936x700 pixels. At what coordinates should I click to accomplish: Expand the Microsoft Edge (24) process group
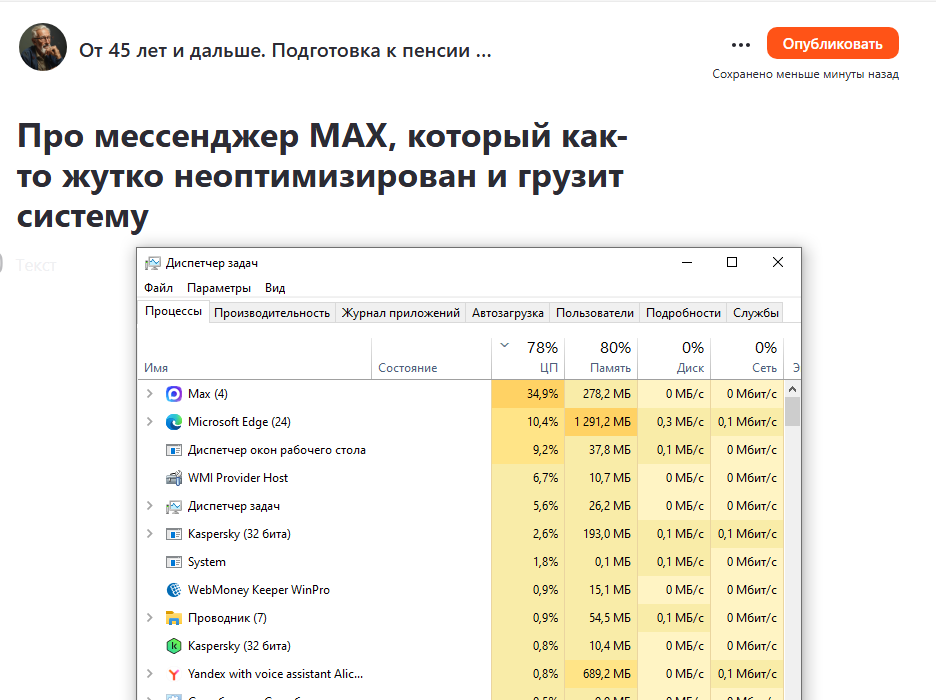(150, 422)
